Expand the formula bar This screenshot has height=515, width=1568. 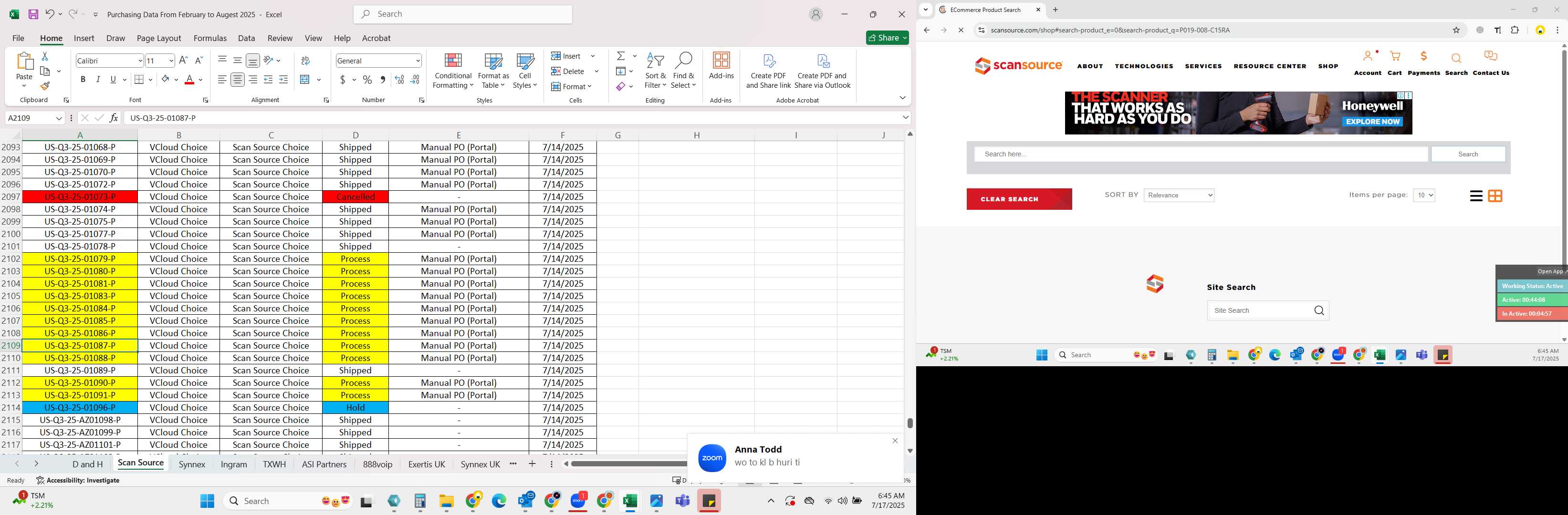(x=905, y=118)
